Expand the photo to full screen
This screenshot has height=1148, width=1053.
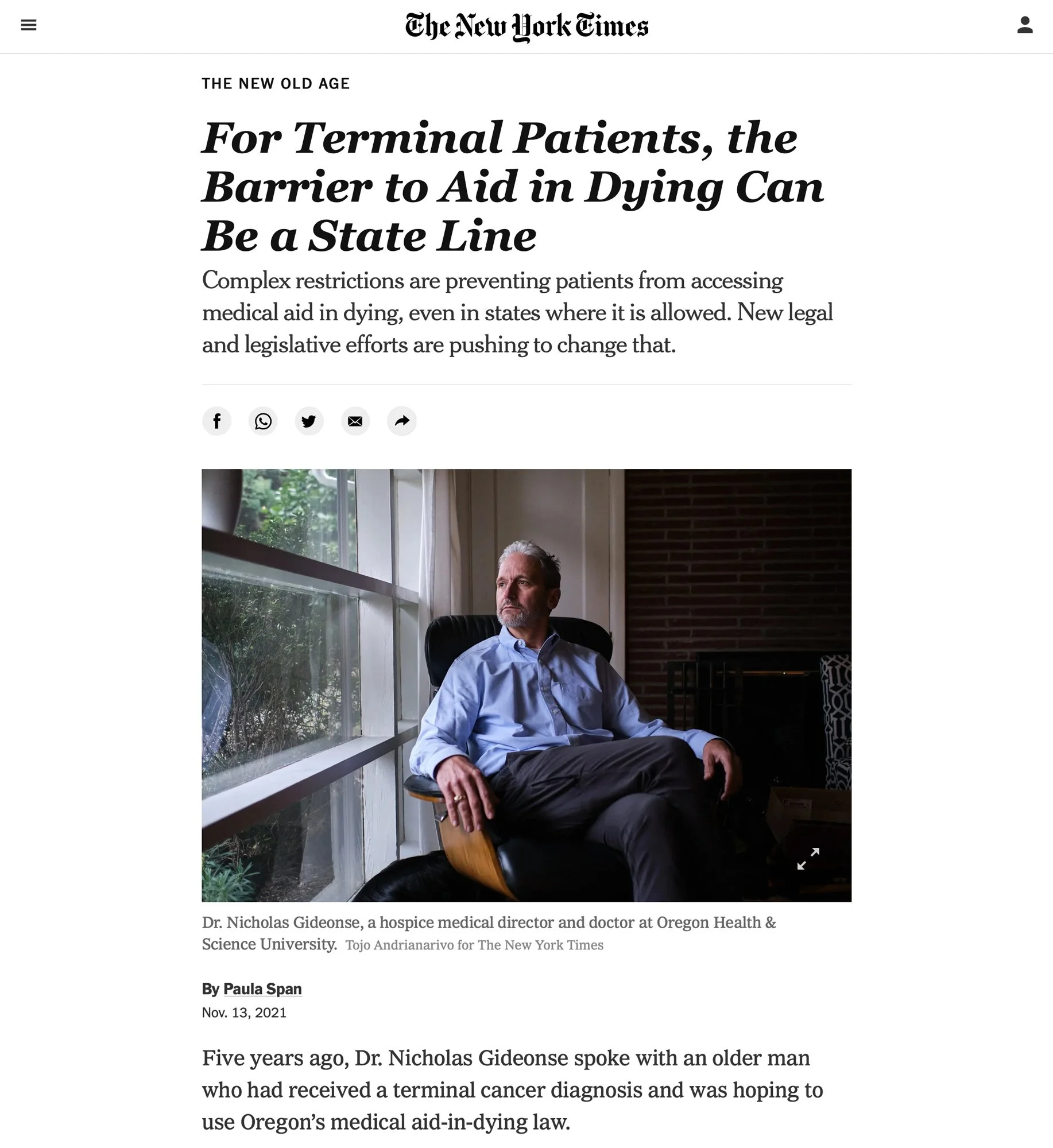(x=808, y=859)
